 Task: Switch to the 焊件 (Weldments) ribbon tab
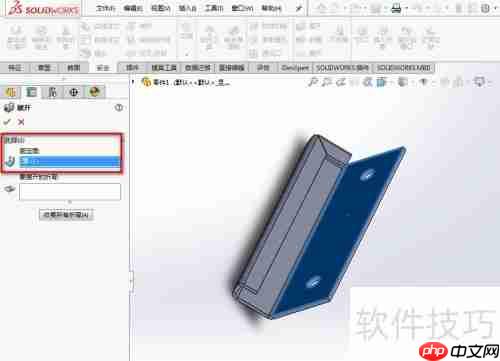point(132,68)
